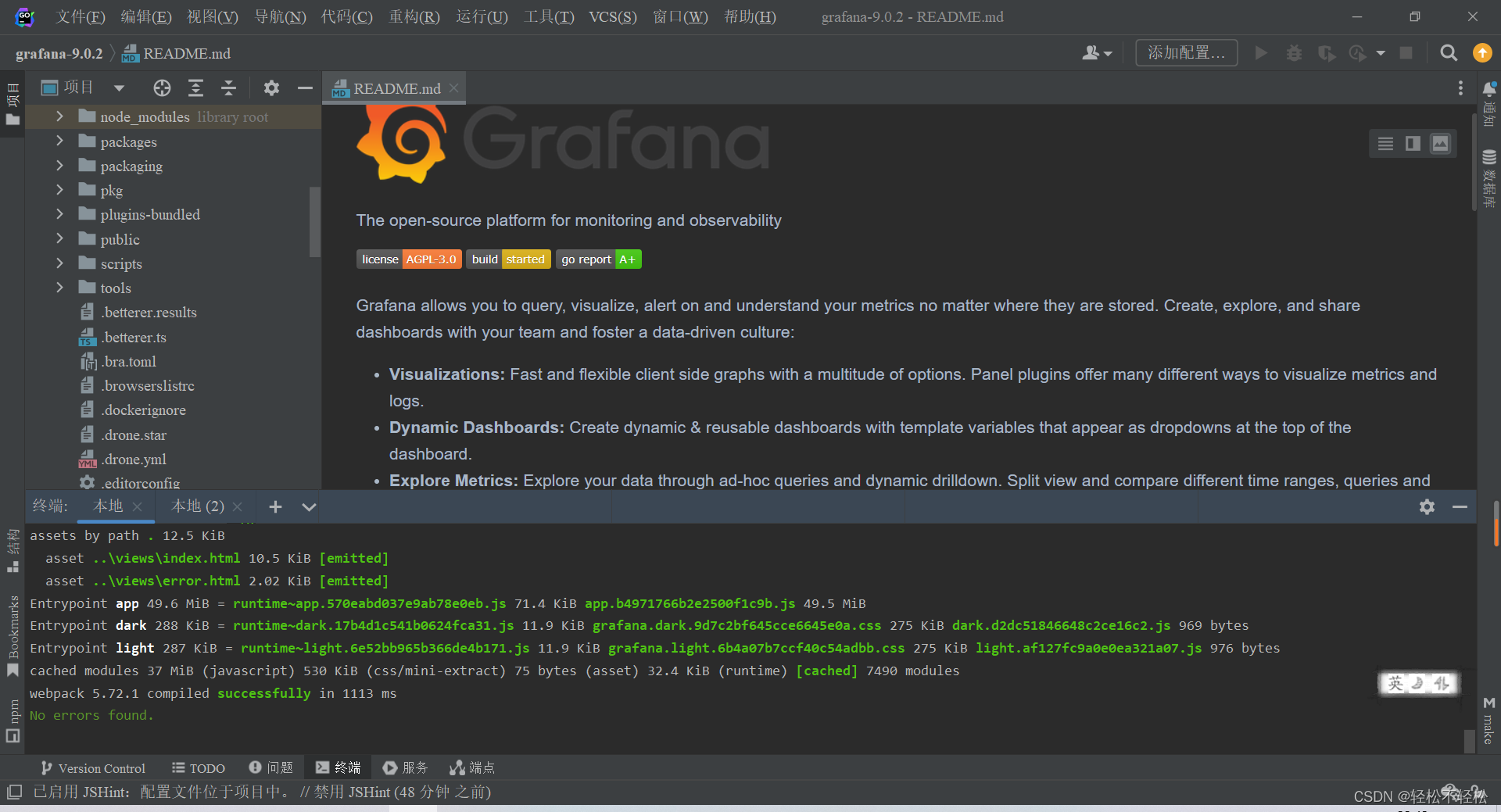Run with coverage icon
Viewport: 1501px width, 812px height.
coord(1327,53)
